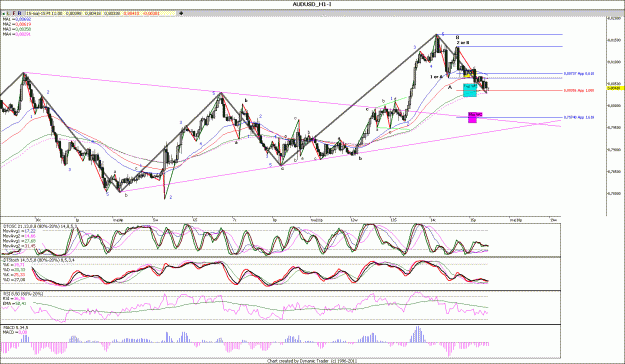Click the AUDUSD H1 chart title
625x364 pixels.
click(x=312, y=4)
